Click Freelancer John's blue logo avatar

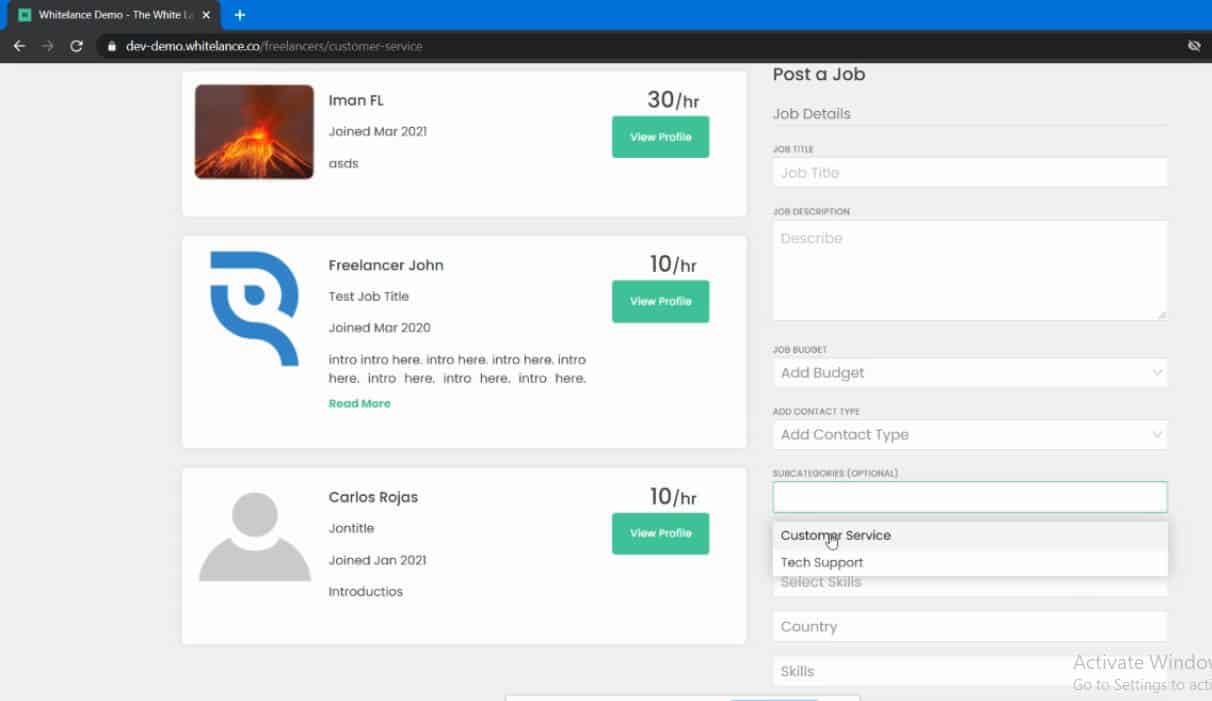254,308
